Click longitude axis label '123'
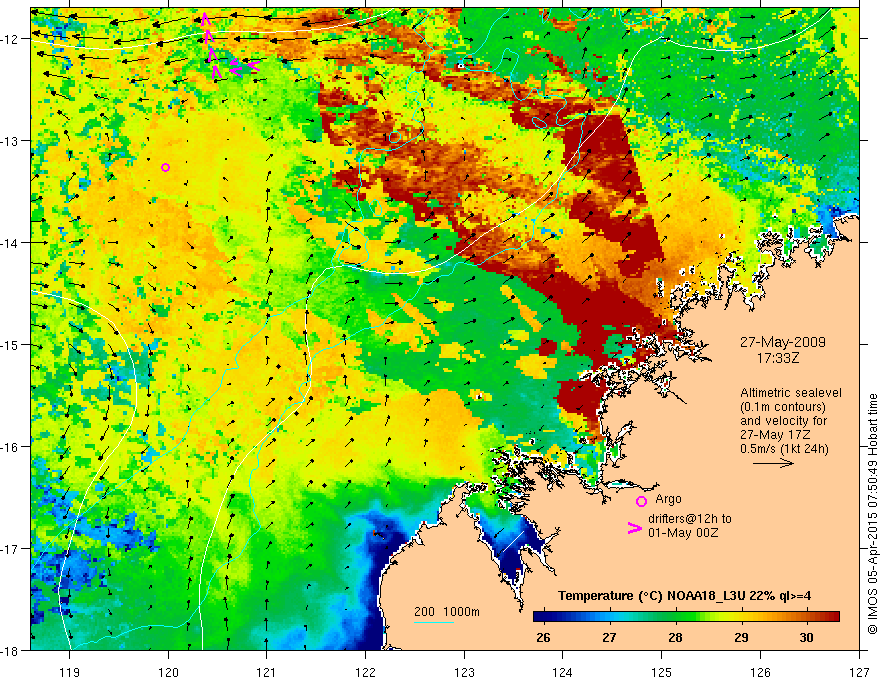Image resolution: width=880 pixels, height=680 pixels. (464, 672)
